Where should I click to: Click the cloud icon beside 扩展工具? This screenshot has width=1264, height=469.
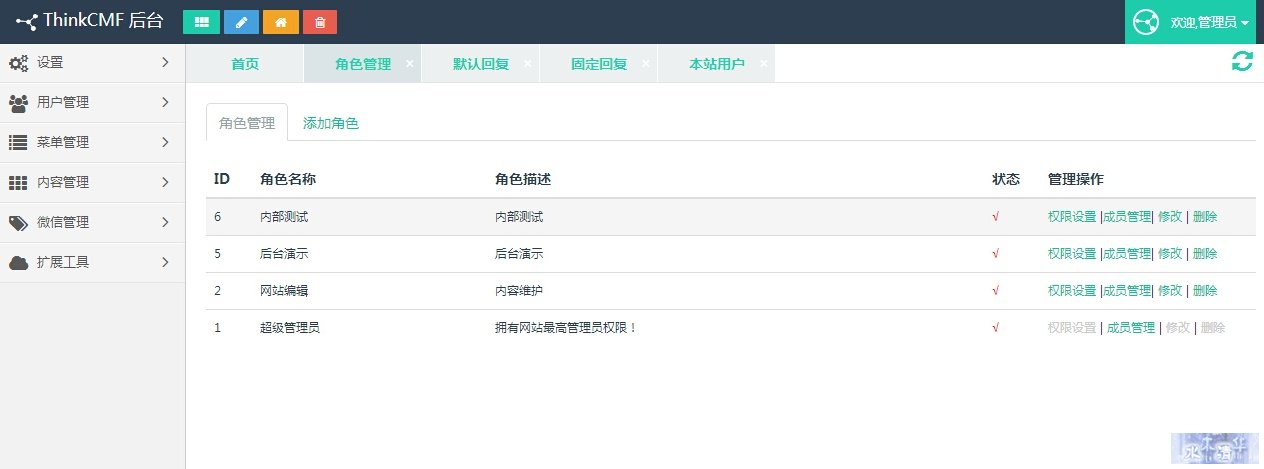pyautogui.click(x=18, y=263)
